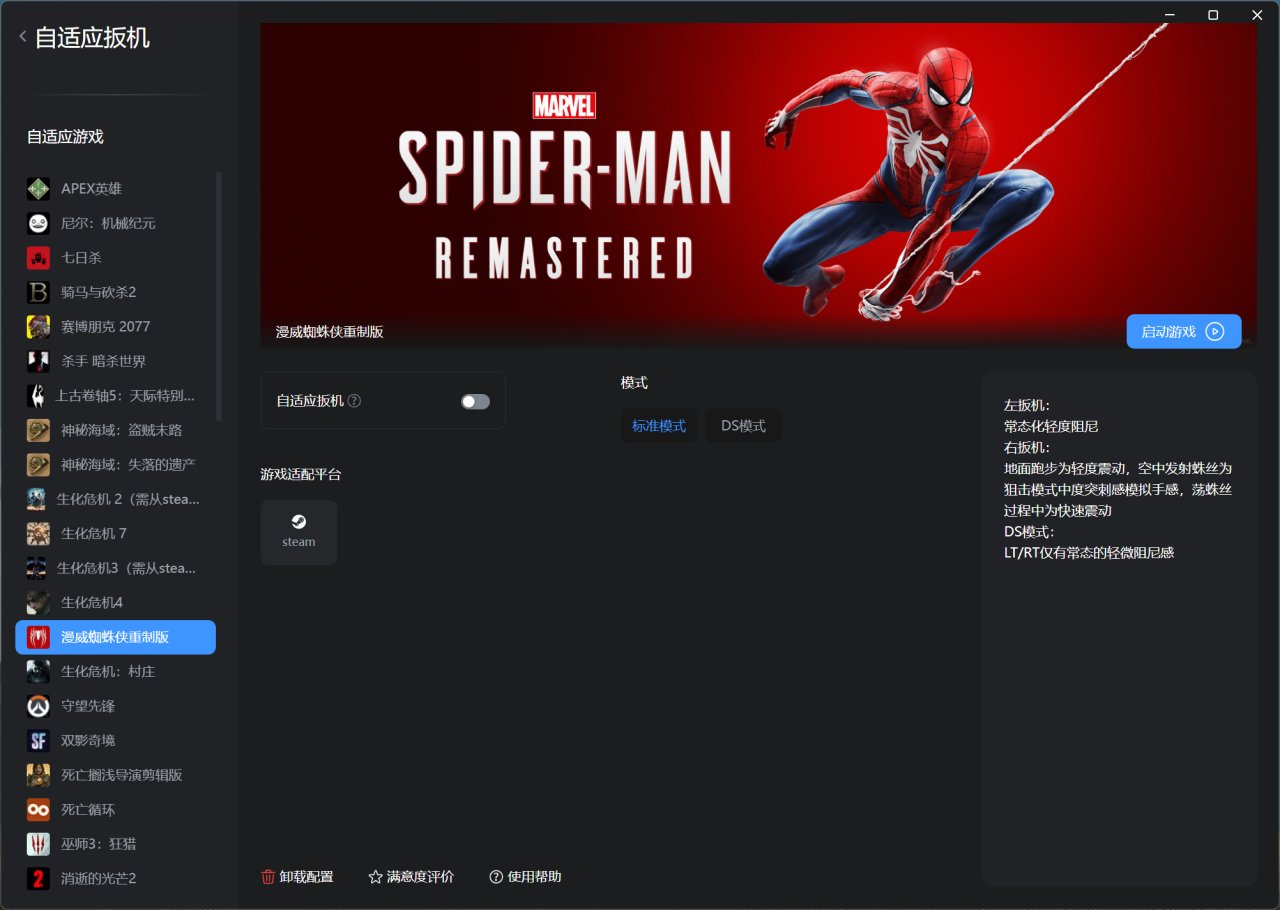Viewport: 1280px width, 910px height.
Task: Choose the 七日杀 red game icon
Action: click(38, 257)
